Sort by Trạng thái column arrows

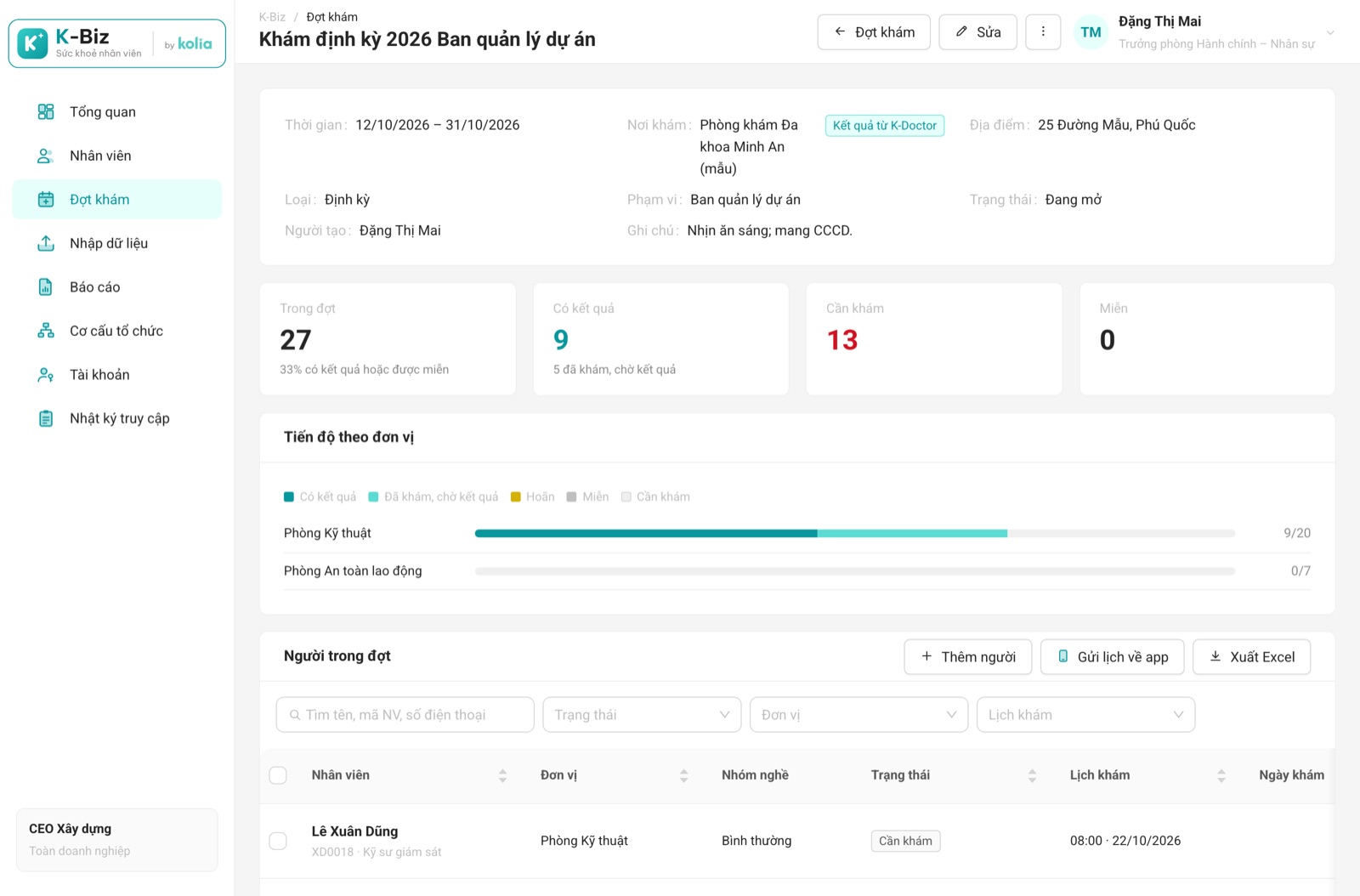[1032, 775]
